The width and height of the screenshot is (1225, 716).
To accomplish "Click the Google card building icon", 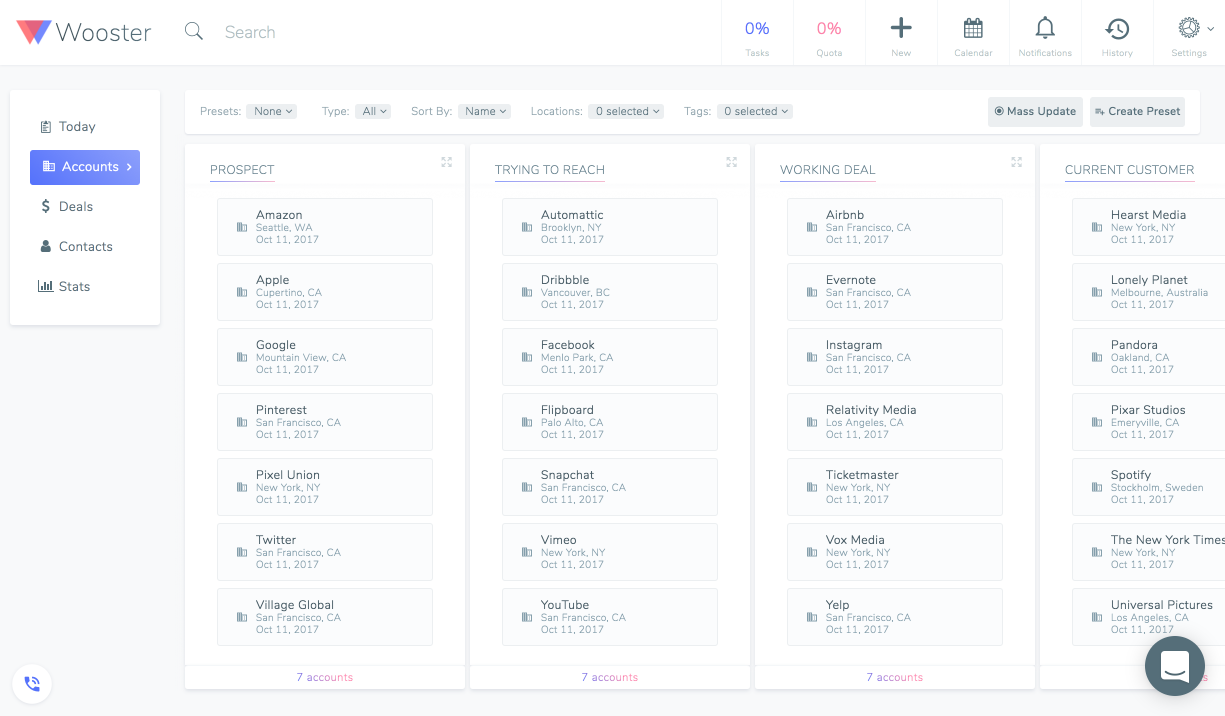I will pyautogui.click(x=241, y=357).
